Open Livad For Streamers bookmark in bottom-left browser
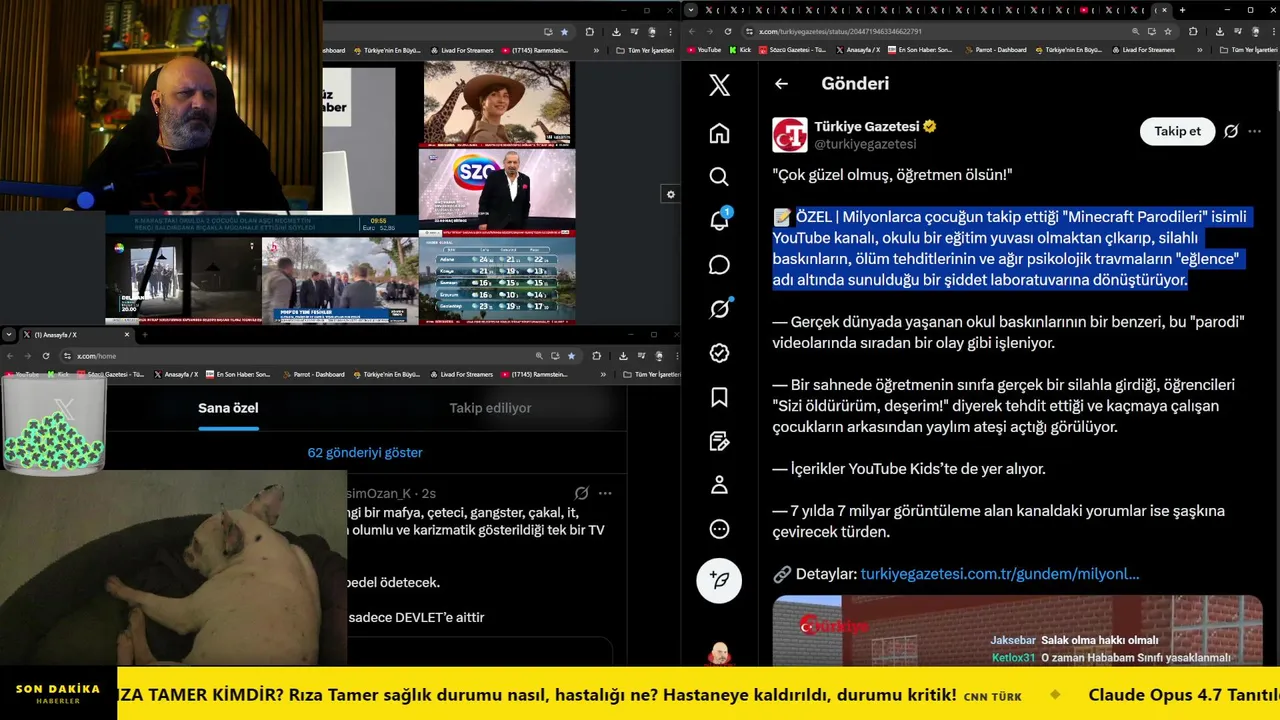The image size is (1280, 720). coord(462,374)
